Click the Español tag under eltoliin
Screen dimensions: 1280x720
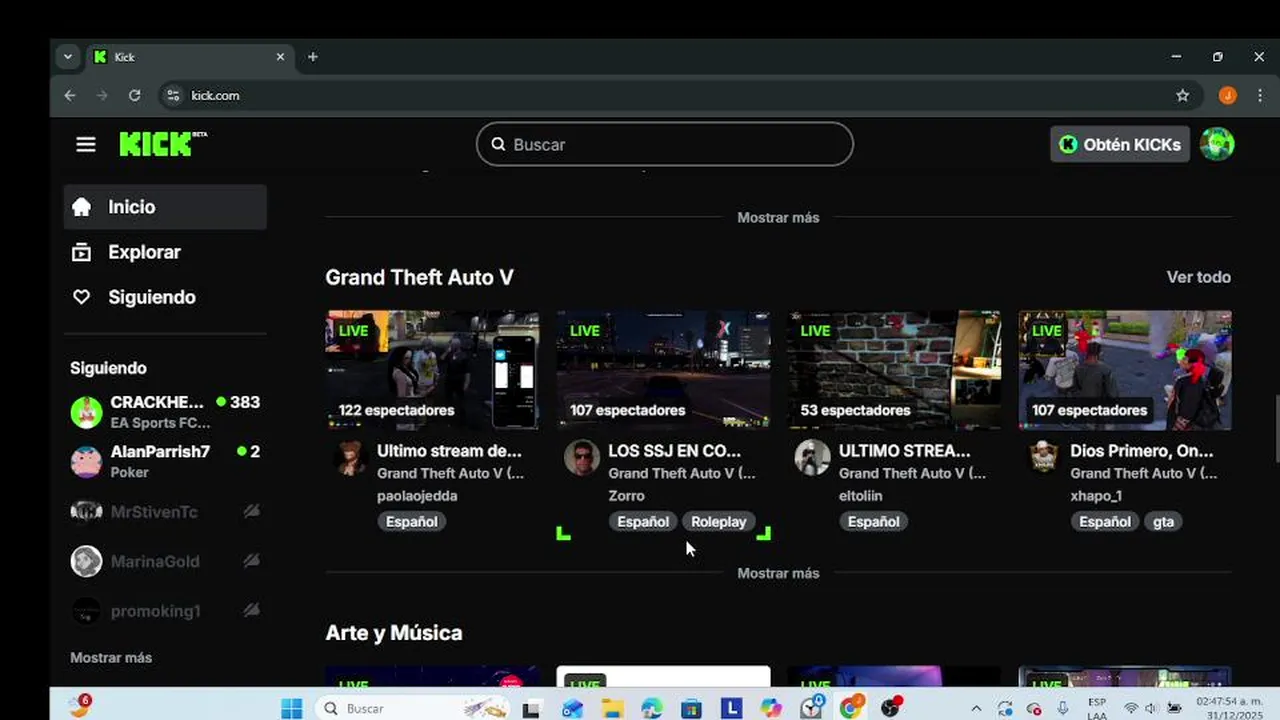pos(873,521)
